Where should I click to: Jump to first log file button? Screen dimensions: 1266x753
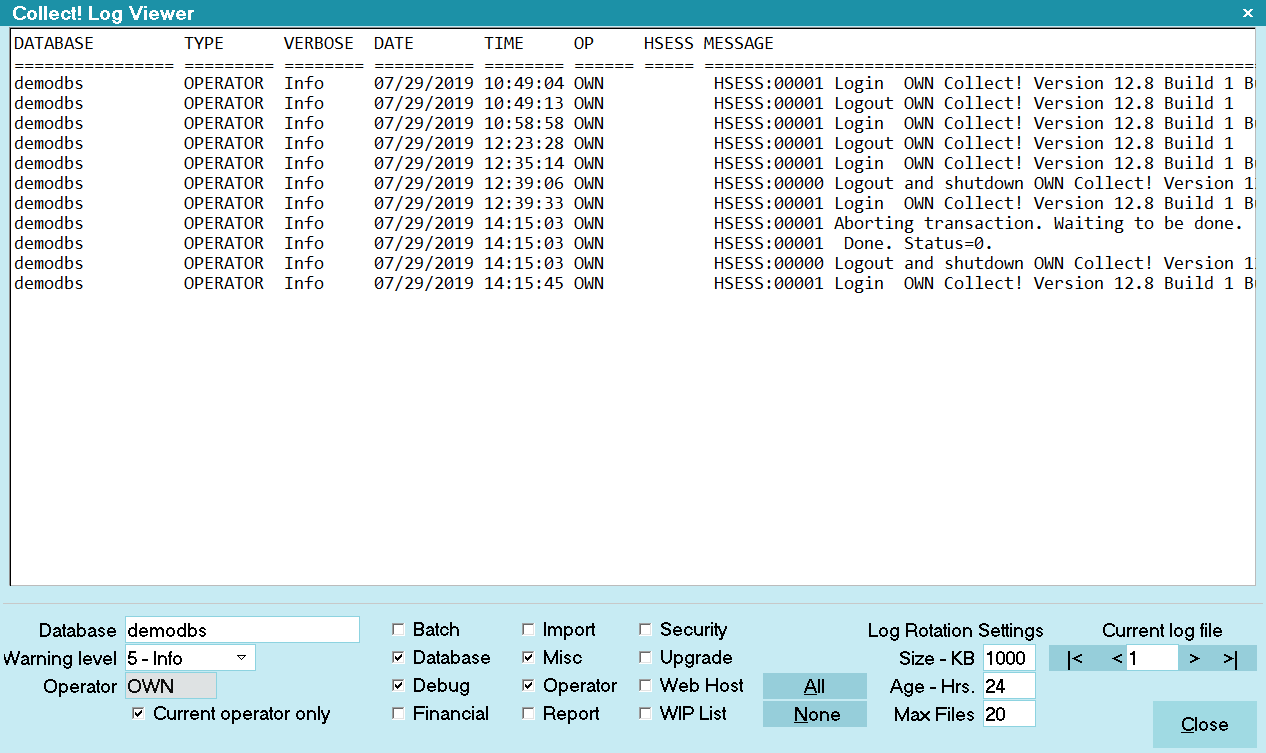[1075, 658]
